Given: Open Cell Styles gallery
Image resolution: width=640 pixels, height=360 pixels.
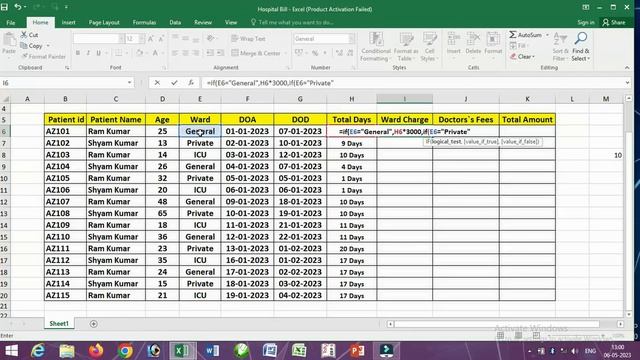Looking at the screenshot, I should coord(429,47).
